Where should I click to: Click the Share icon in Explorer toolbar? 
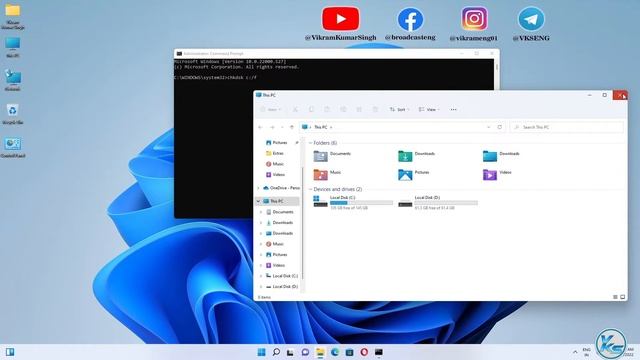point(359,109)
